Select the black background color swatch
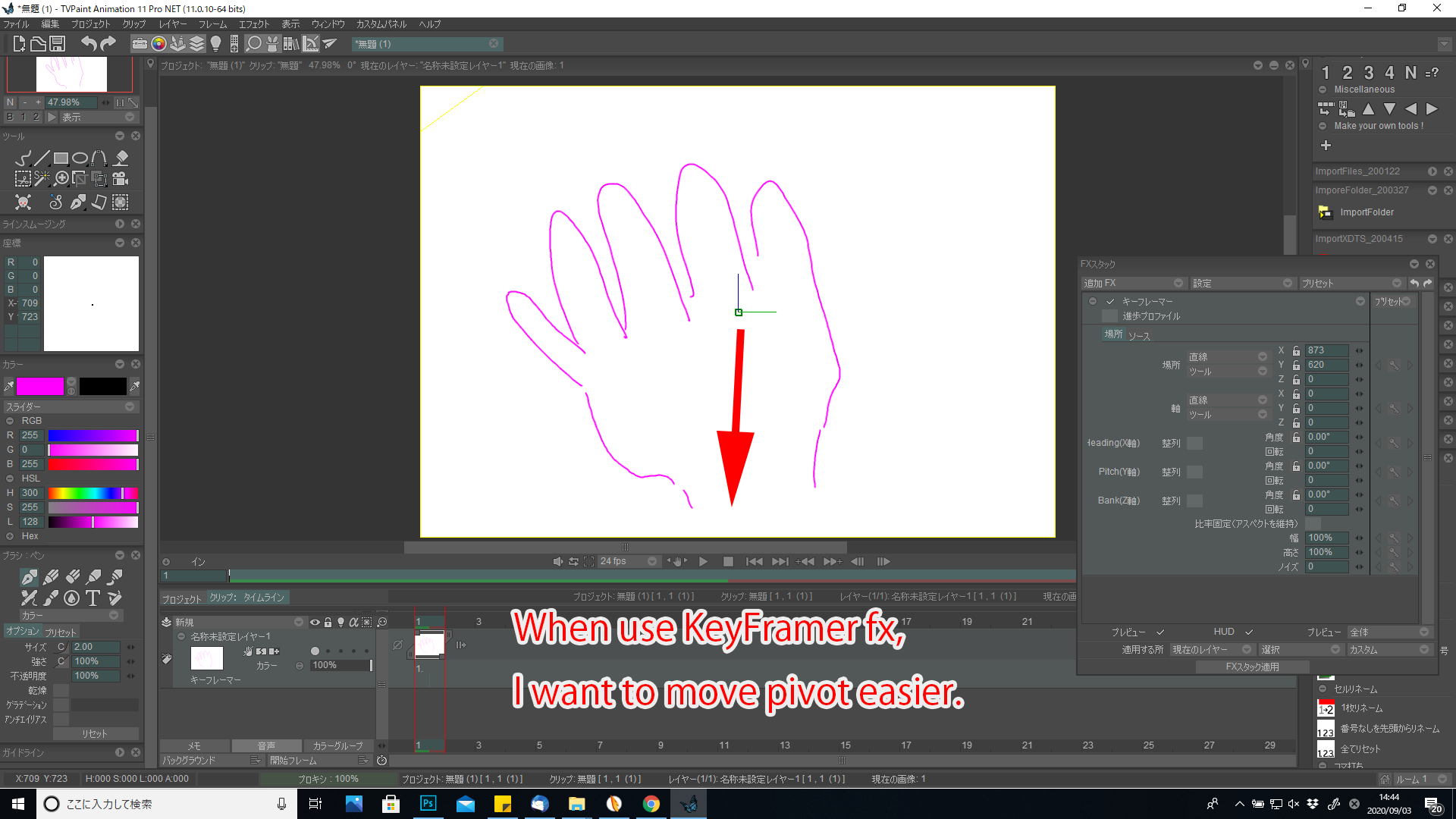 pyautogui.click(x=103, y=387)
